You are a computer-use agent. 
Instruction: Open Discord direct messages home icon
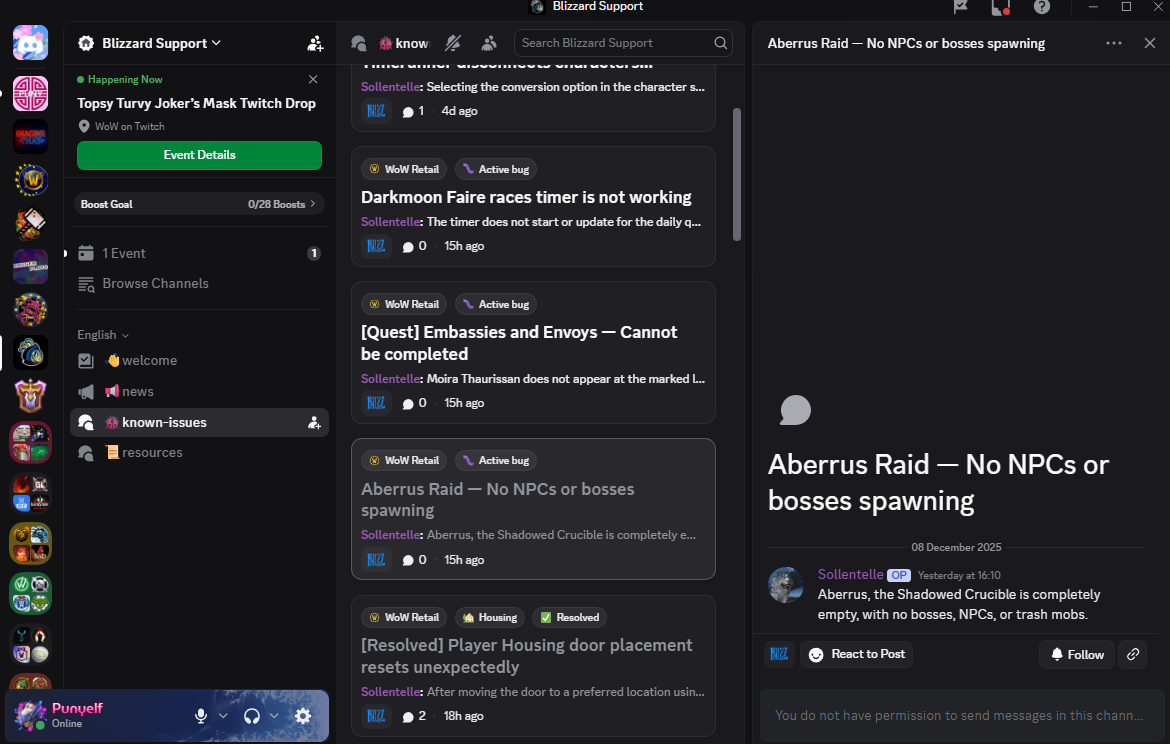[31, 43]
